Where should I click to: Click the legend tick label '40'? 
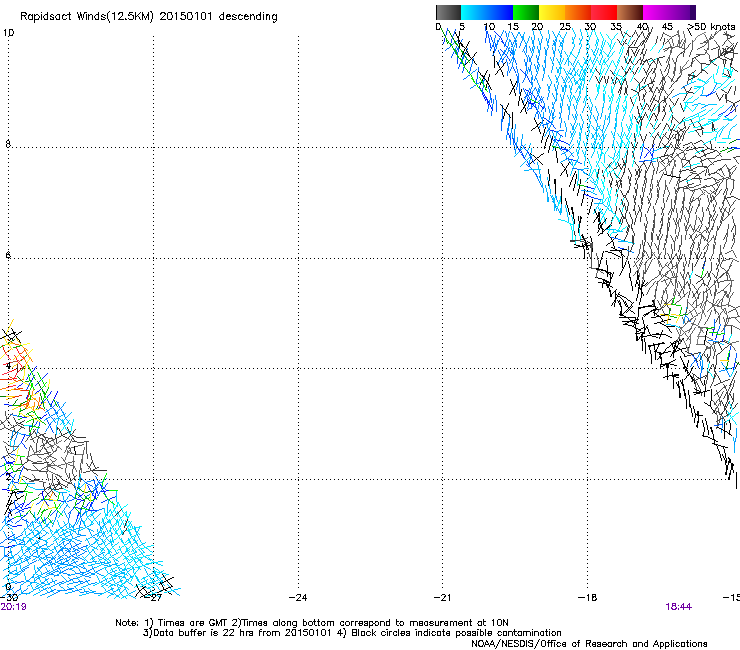click(642, 26)
